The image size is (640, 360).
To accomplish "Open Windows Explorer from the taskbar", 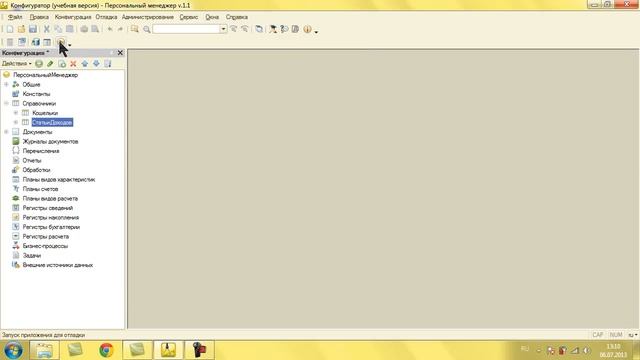I will 44,351.
